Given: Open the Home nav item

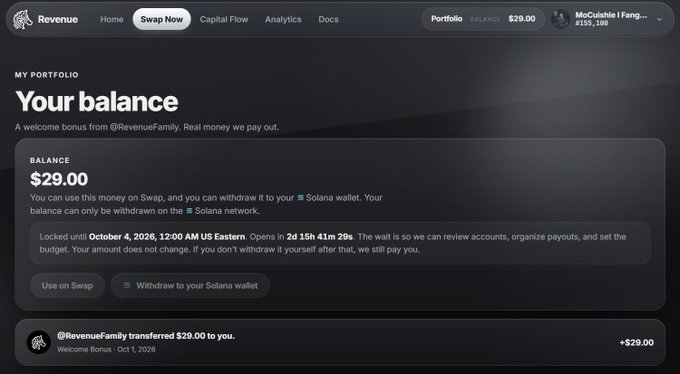Looking at the screenshot, I should coord(112,20).
